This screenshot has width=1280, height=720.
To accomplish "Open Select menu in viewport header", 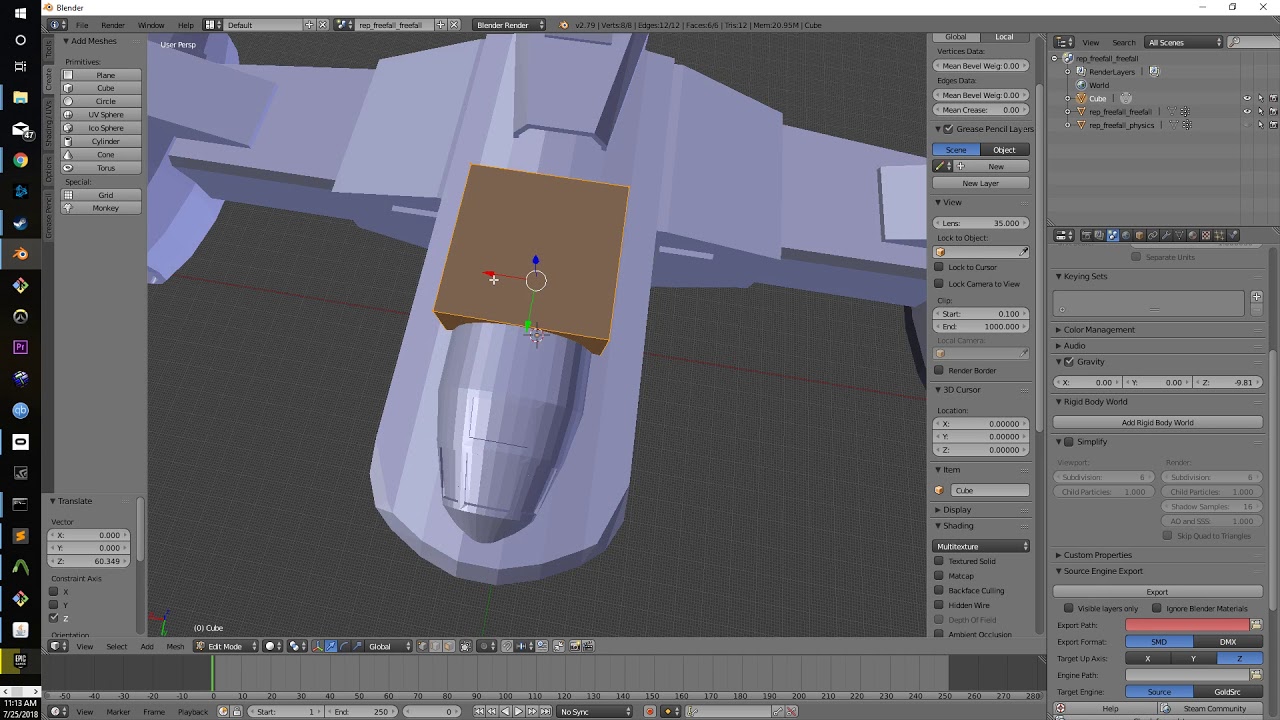I will click(x=117, y=646).
